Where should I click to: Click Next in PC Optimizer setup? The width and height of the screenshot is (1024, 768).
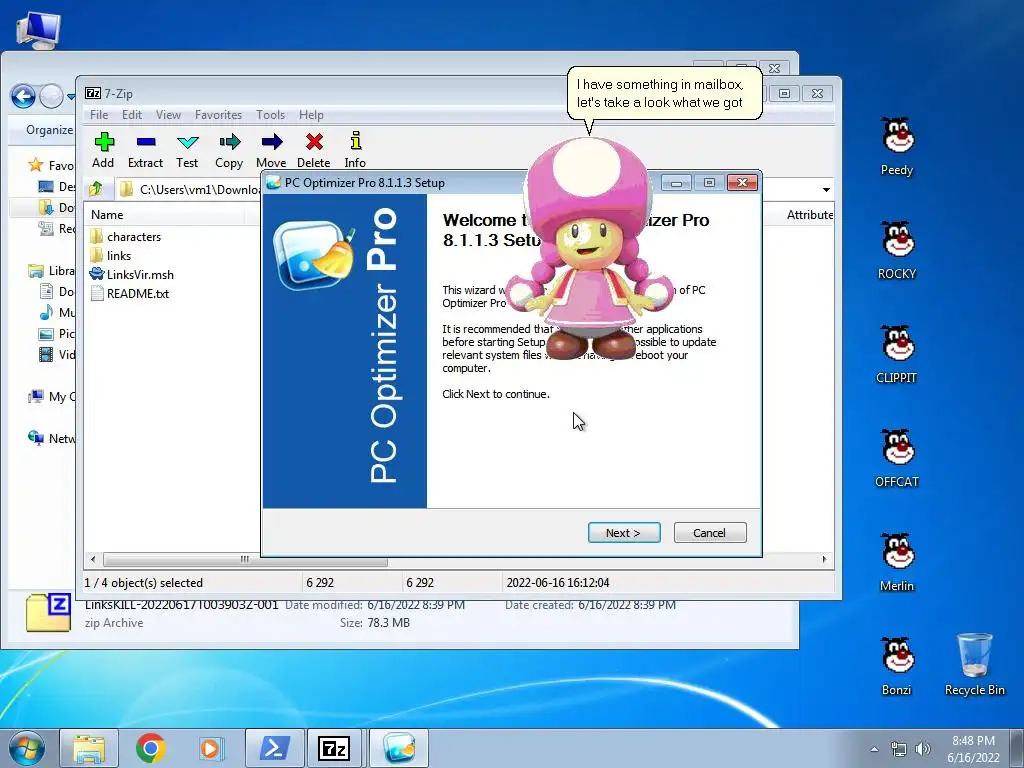(x=624, y=533)
